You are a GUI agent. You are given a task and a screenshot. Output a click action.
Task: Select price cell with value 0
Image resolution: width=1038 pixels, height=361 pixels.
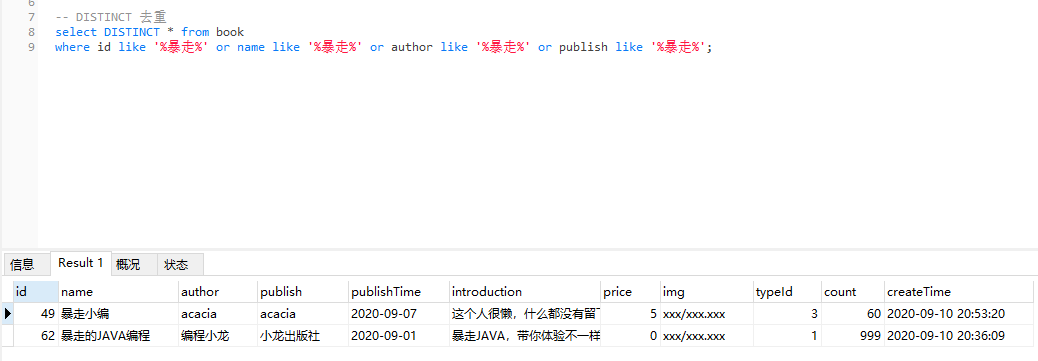[630, 336]
